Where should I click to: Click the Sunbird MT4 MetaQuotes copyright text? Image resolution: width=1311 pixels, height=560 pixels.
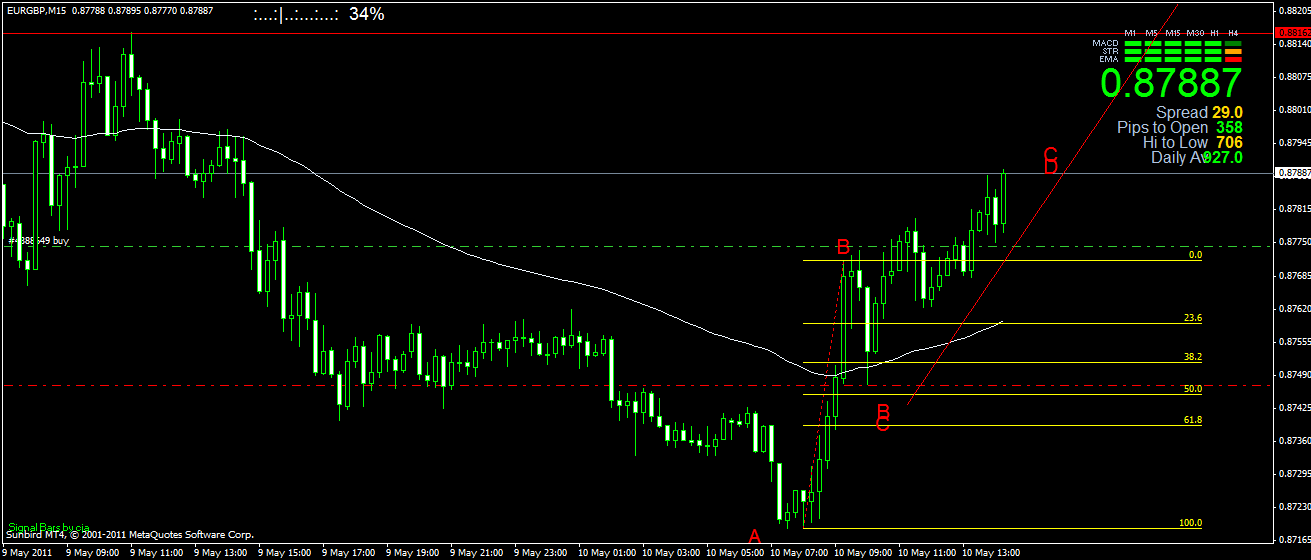[x=130, y=535]
